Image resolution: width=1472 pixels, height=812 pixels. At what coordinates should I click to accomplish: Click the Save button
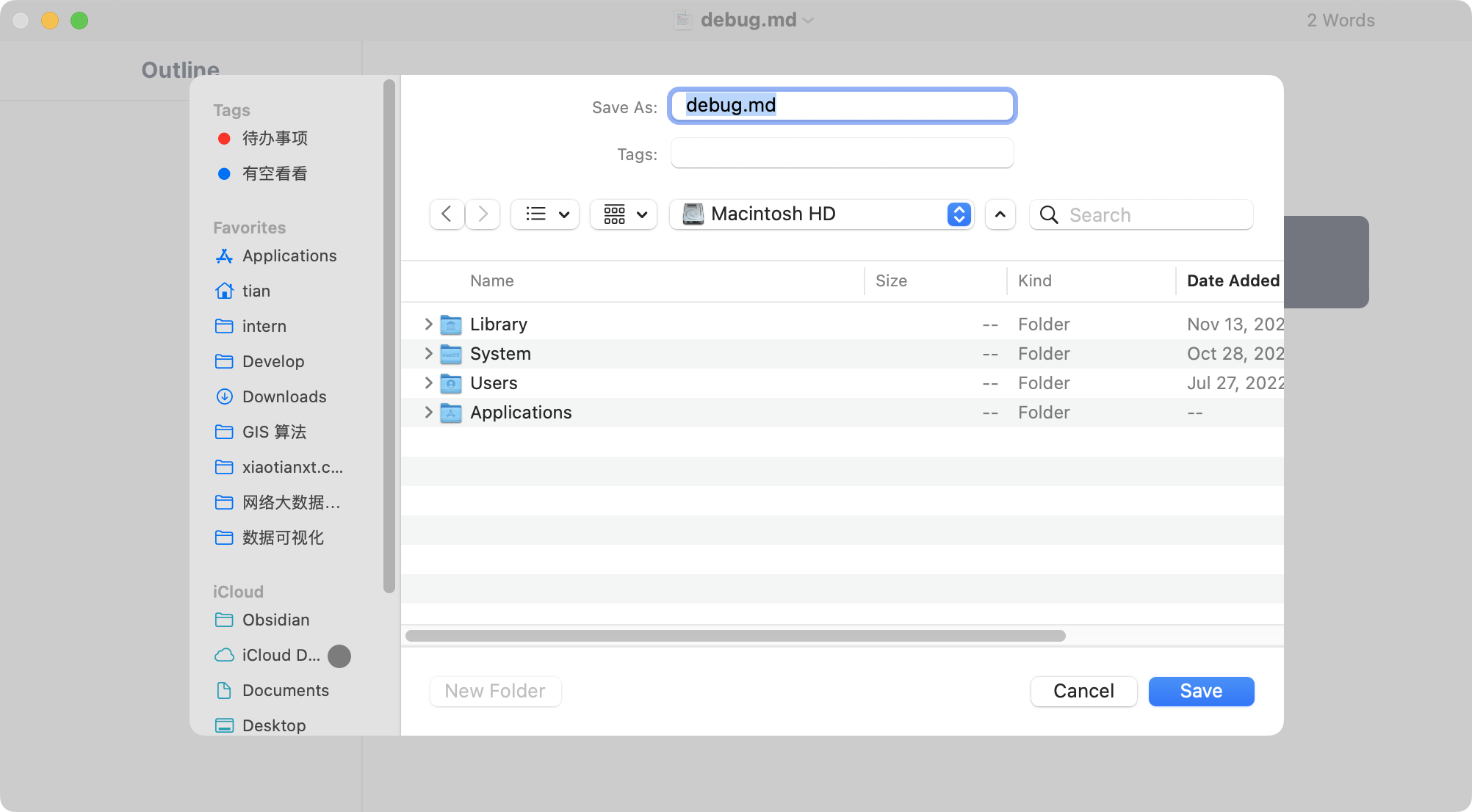coord(1200,691)
